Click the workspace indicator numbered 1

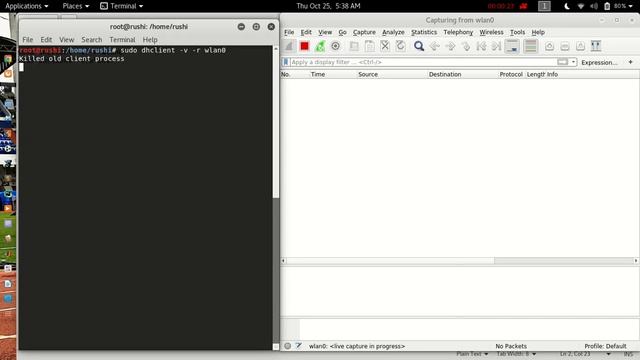[544, 6]
